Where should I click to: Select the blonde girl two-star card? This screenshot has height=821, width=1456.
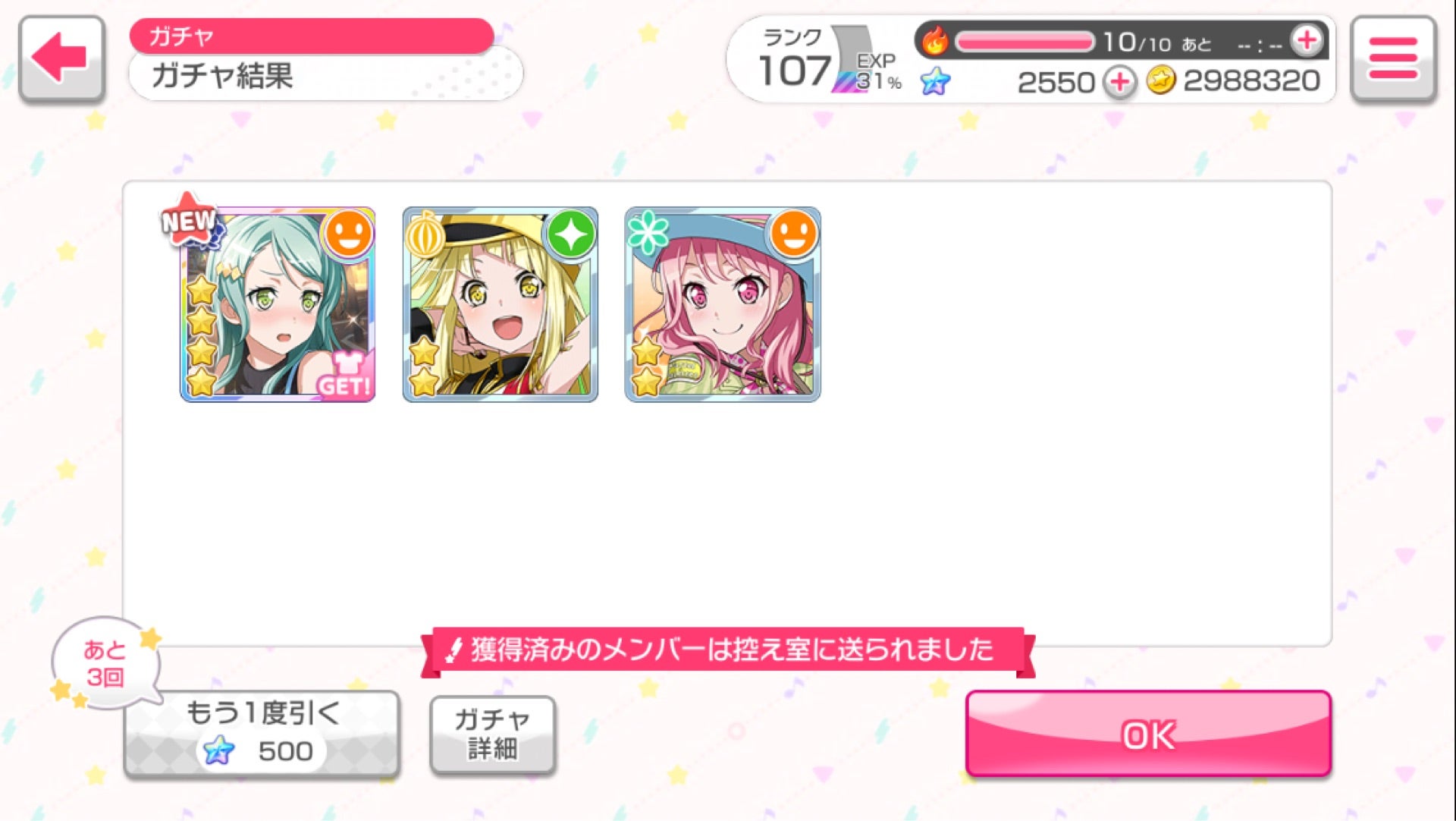(500, 304)
